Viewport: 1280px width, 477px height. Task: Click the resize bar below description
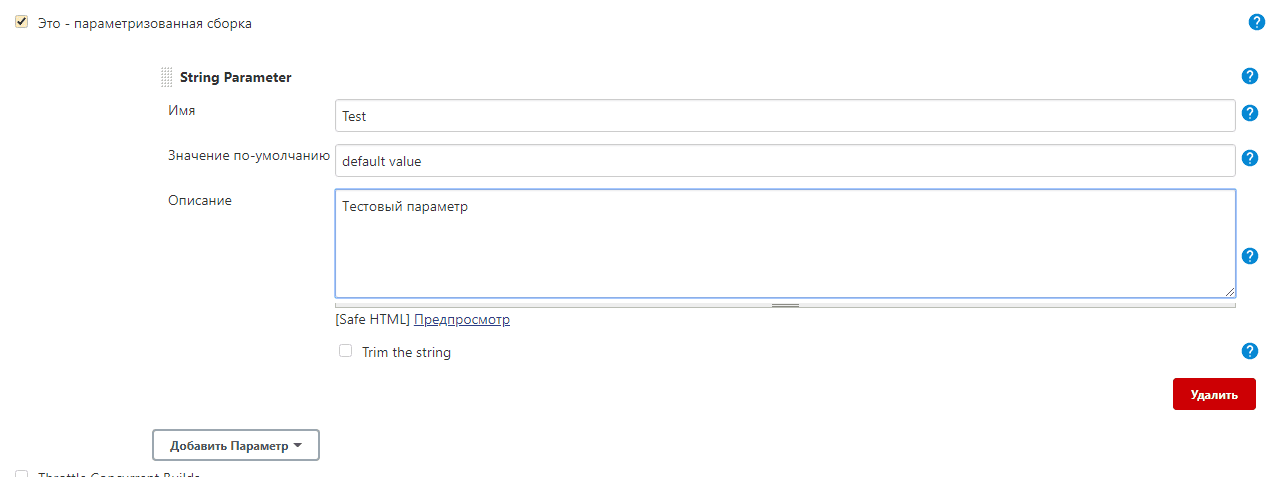(785, 305)
